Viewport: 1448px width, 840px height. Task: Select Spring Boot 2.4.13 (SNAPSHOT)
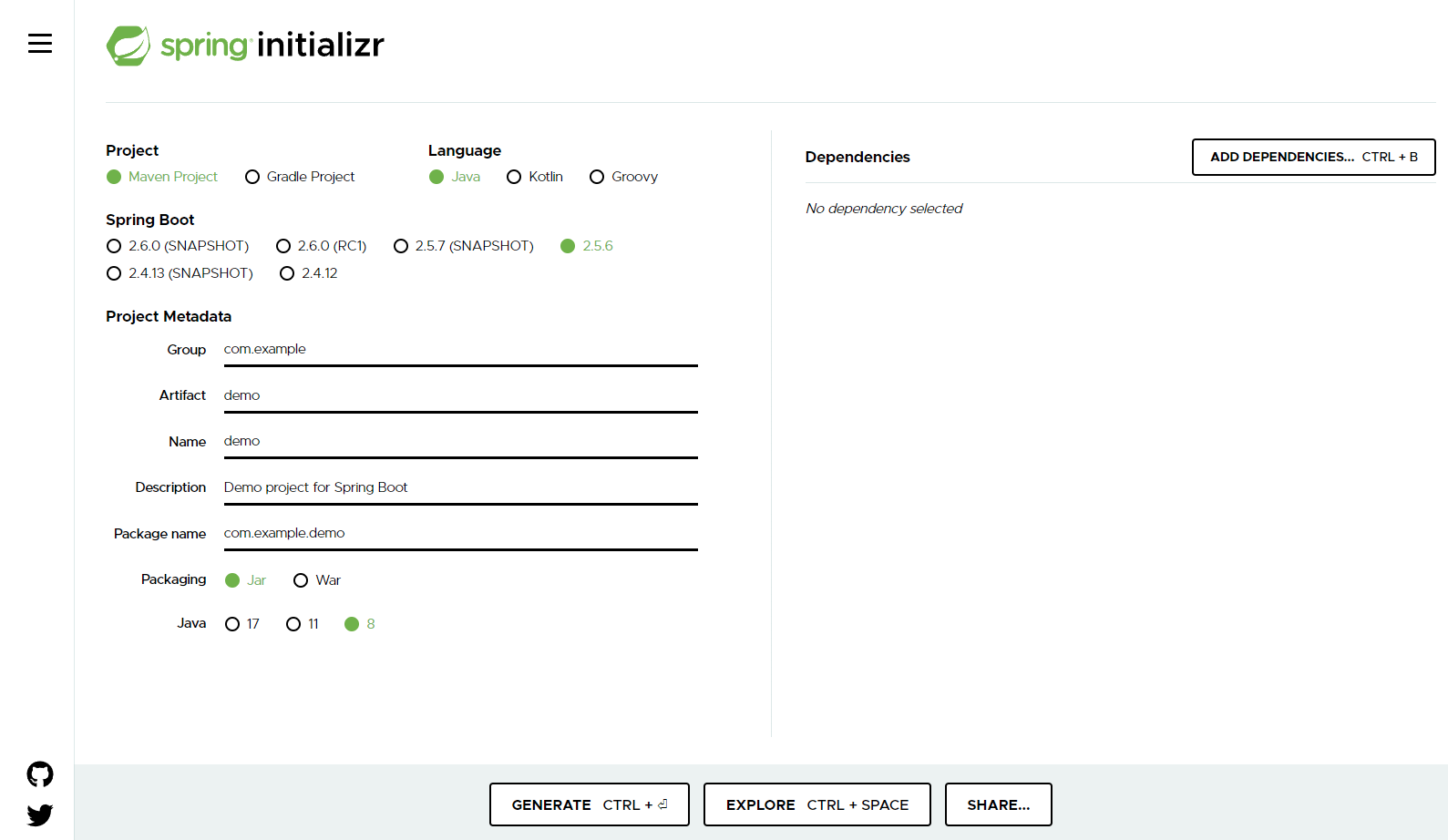pos(180,273)
